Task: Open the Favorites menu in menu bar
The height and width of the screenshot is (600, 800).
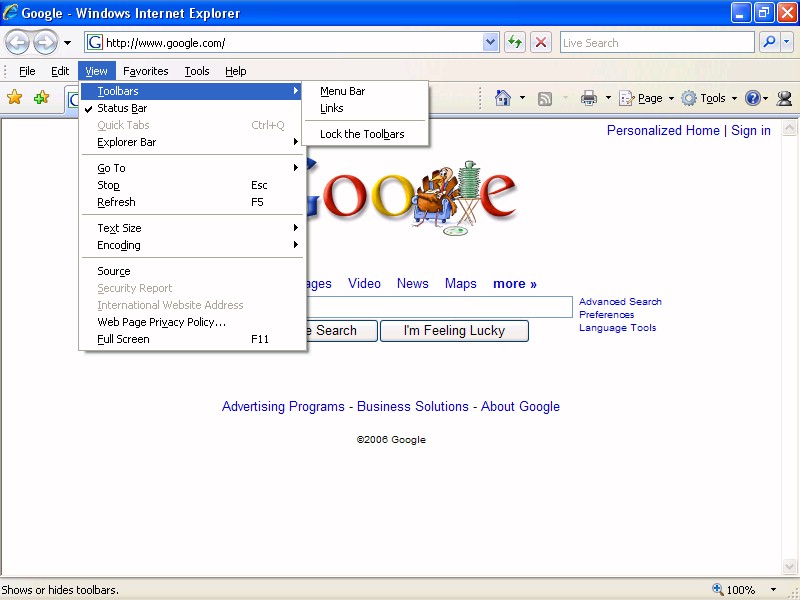Action: (146, 71)
